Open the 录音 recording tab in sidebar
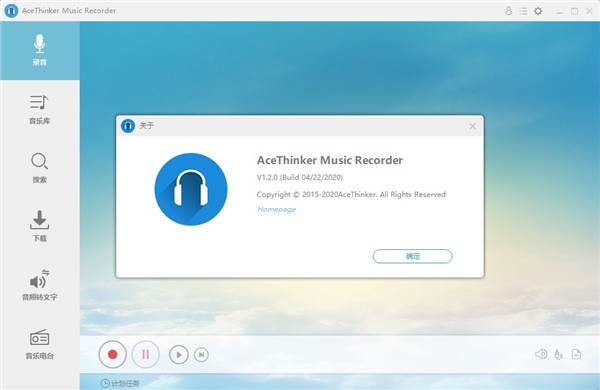Viewport: 600px width, 390px height. pyautogui.click(x=40, y=50)
